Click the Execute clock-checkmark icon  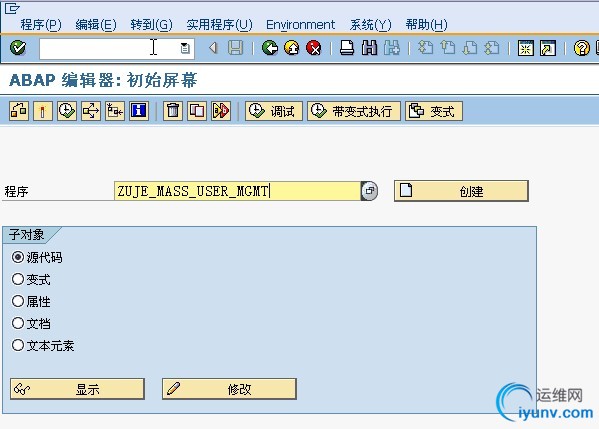pos(67,111)
